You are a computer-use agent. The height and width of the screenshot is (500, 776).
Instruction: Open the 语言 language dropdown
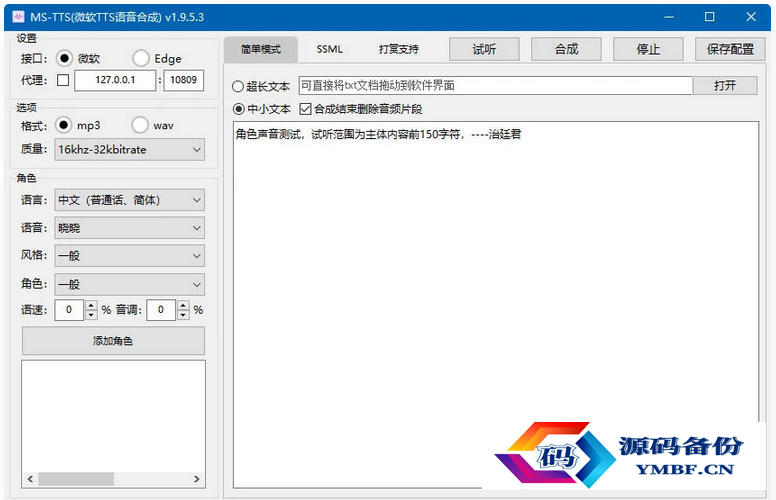(129, 200)
